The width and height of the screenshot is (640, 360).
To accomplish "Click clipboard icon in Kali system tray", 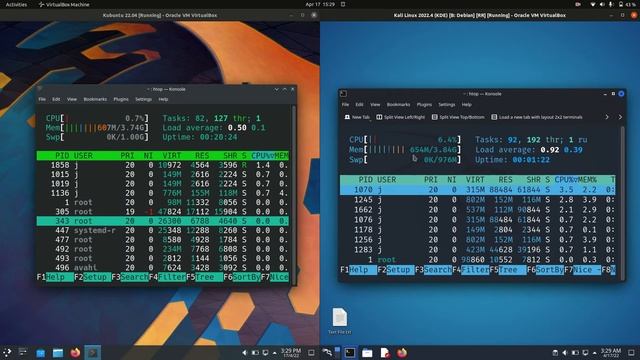I will (555, 353).
